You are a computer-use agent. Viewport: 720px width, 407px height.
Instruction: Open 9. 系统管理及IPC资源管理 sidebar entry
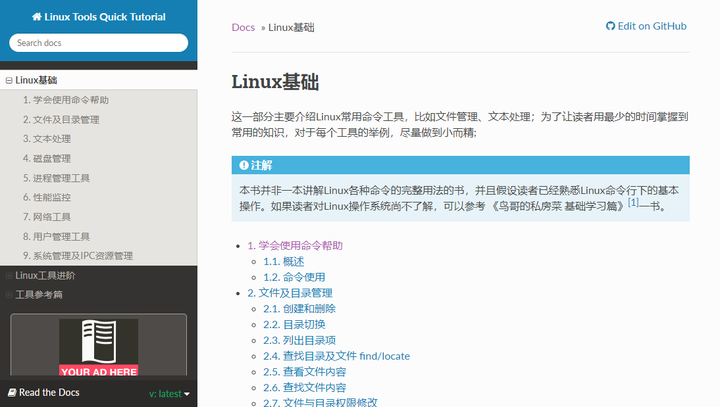click(78, 256)
